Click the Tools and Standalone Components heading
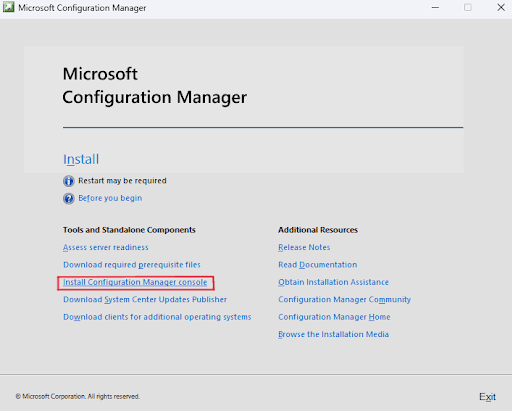512x411 pixels. pos(129,230)
